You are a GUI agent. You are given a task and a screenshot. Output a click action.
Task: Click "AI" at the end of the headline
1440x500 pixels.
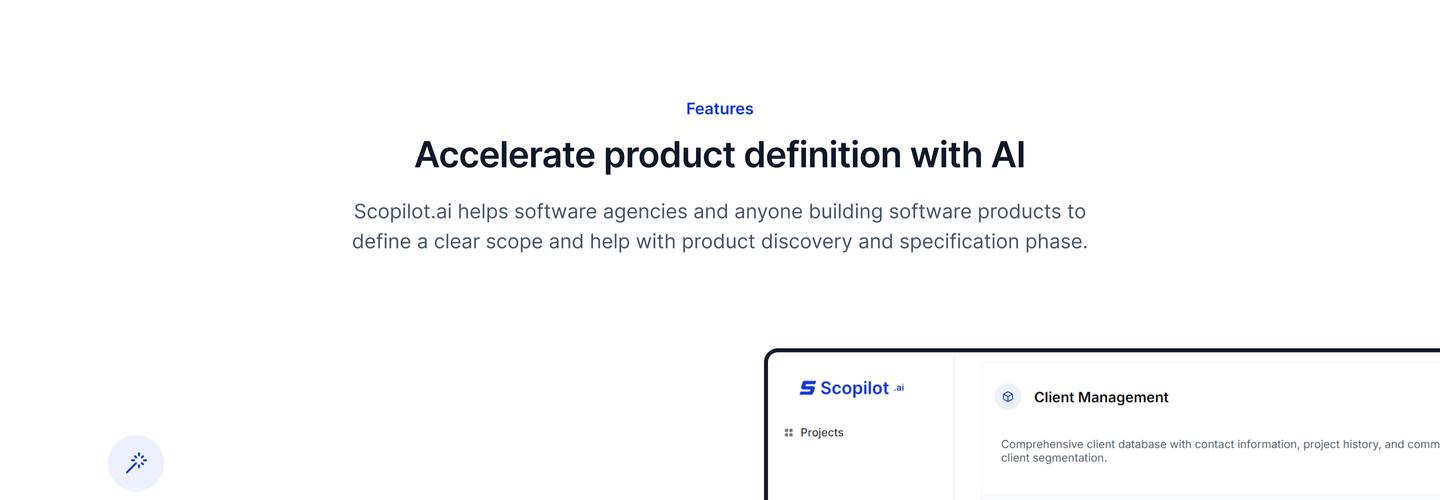(1007, 155)
